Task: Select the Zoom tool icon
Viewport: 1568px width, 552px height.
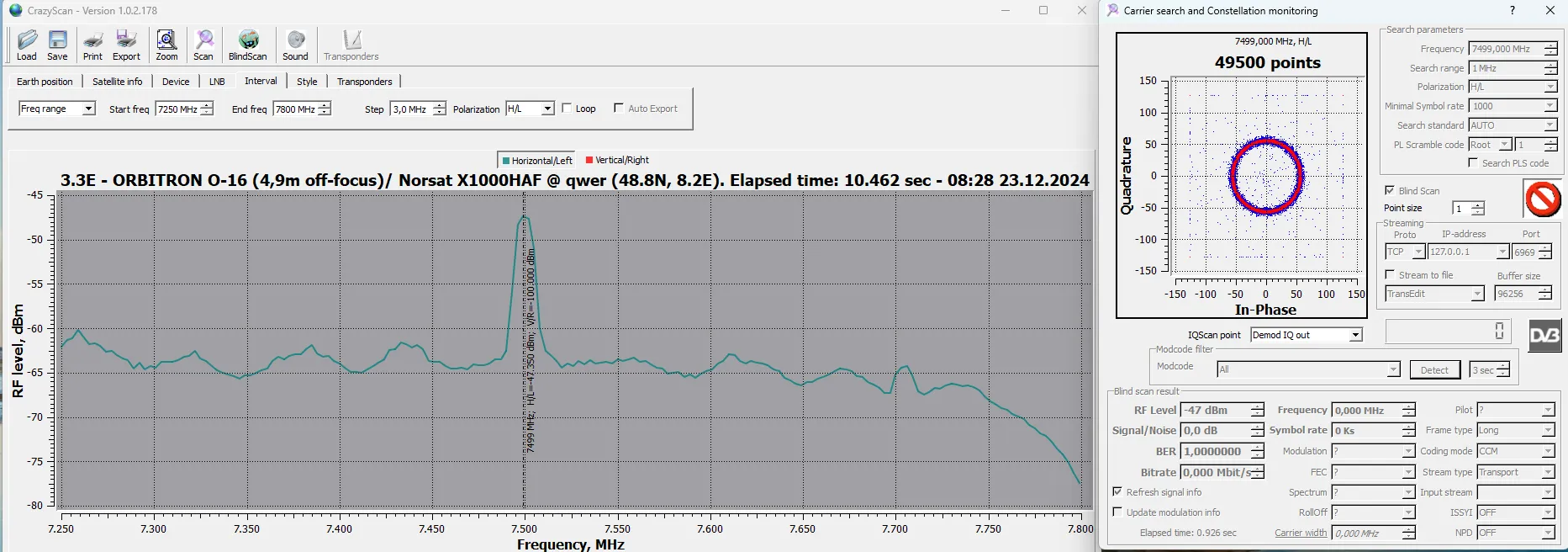Action: (166, 45)
